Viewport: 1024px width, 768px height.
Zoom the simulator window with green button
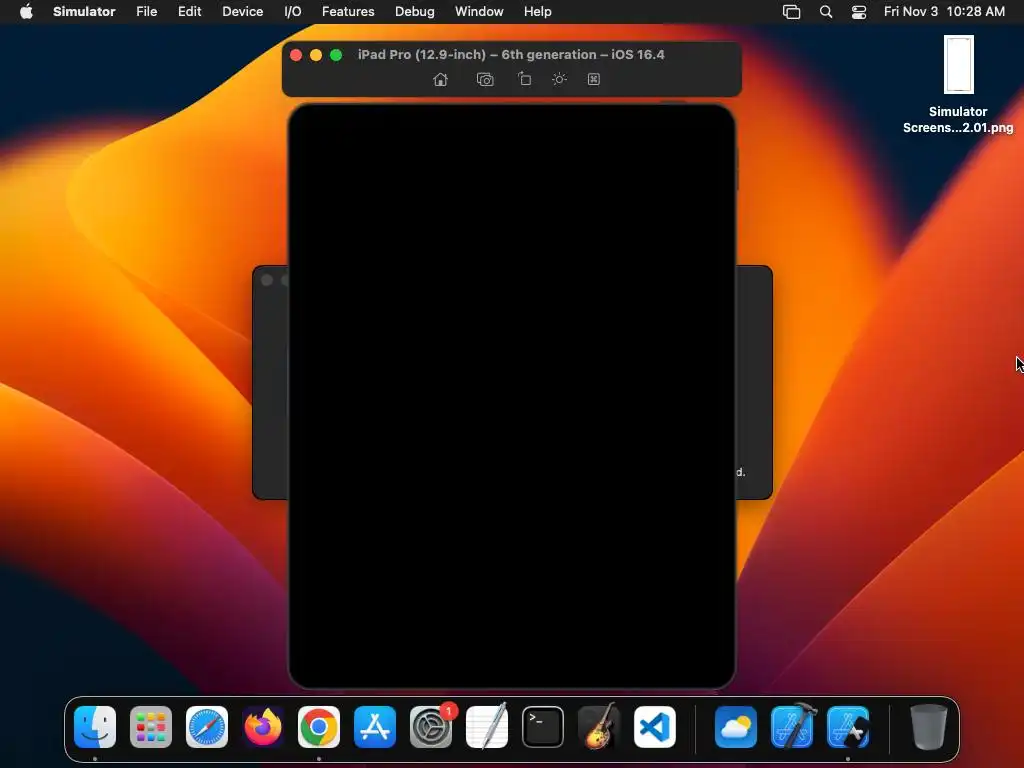coord(336,55)
